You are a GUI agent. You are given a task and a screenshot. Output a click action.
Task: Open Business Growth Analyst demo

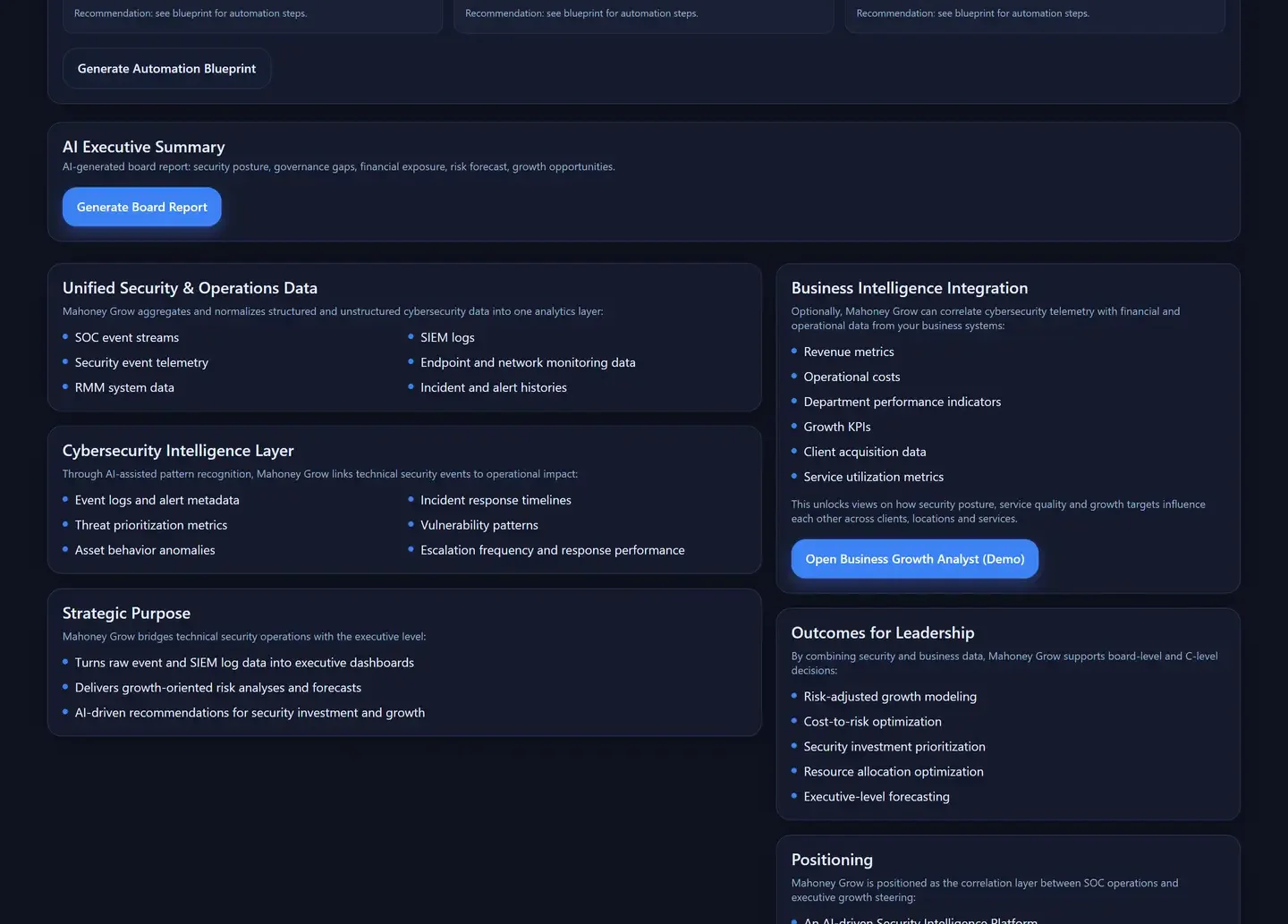coord(914,558)
